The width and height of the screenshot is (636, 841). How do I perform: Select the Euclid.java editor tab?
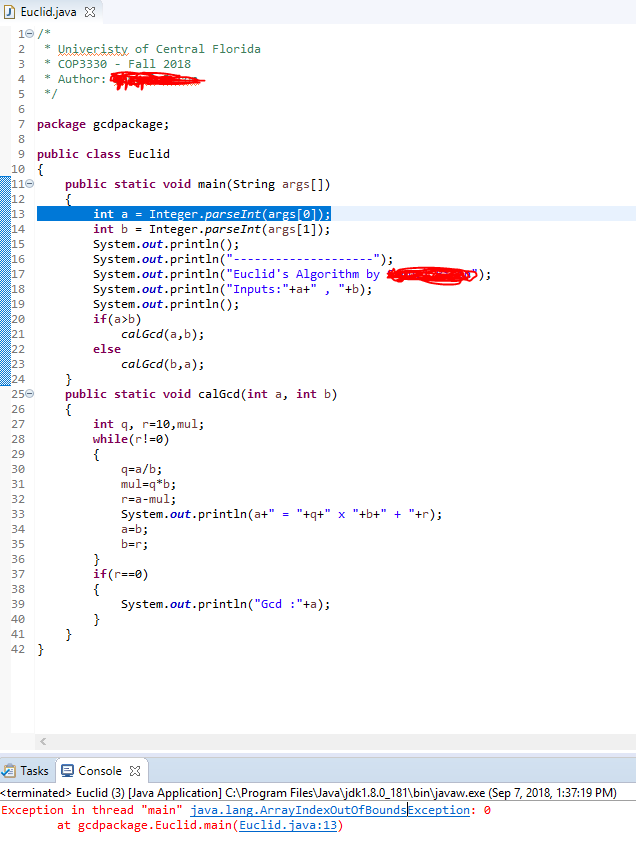coord(48,12)
